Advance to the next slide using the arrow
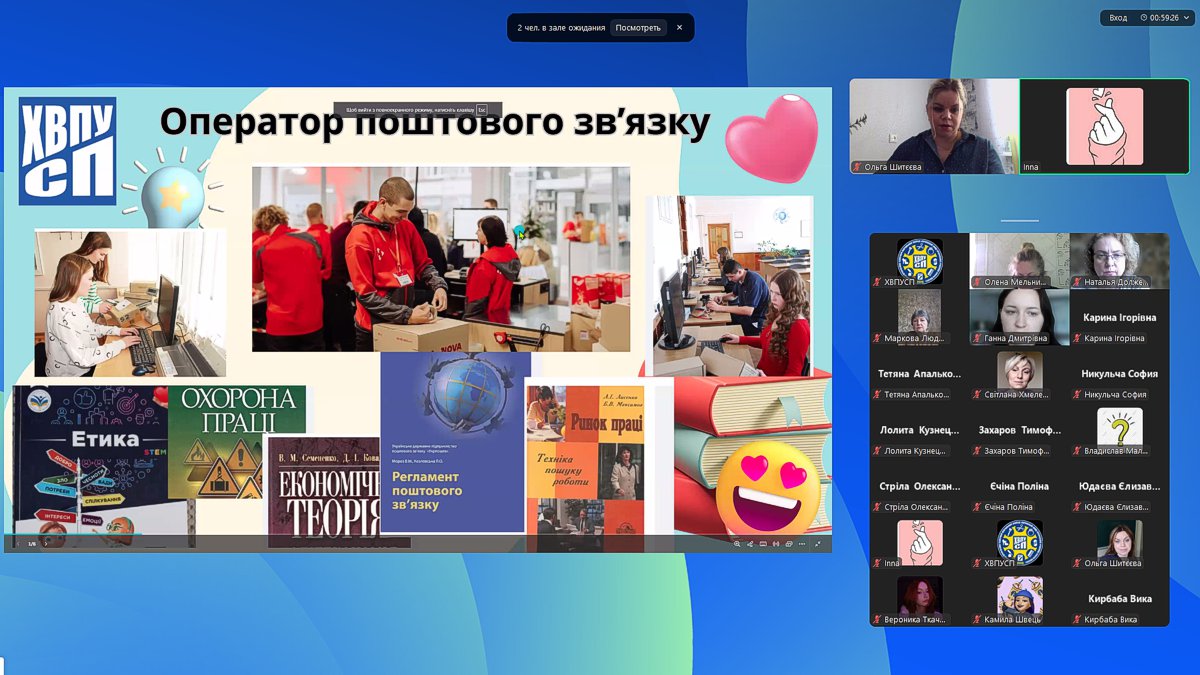Viewport: 1200px width, 675px height. [45, 543]
